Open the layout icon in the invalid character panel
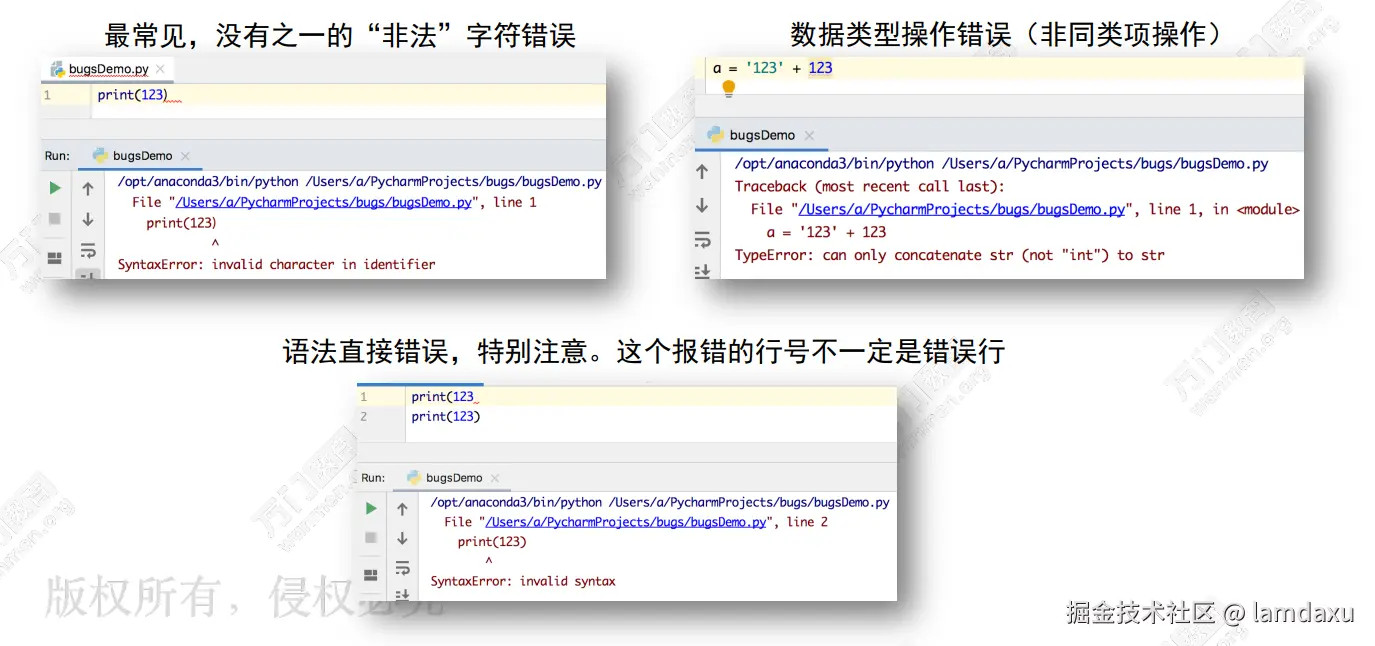This screenshot has width=1375, height=646. (55, 258)
